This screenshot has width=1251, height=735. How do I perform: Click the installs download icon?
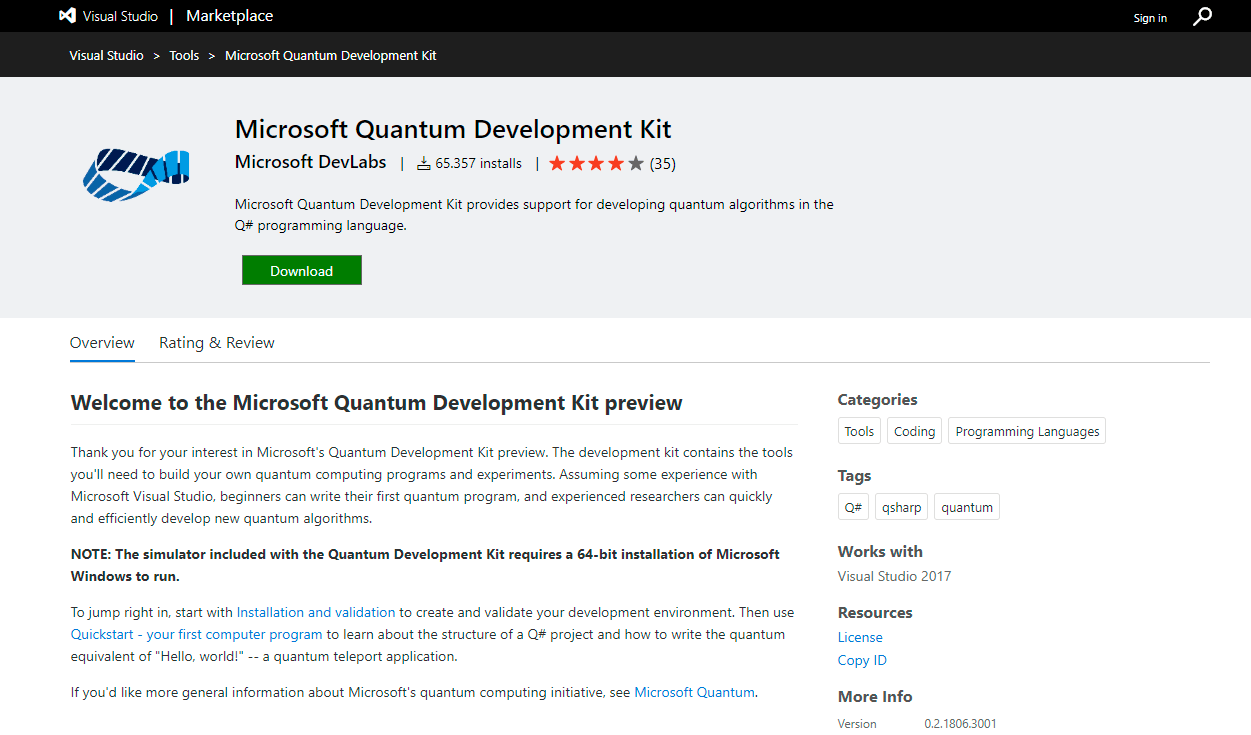(424, 163)
